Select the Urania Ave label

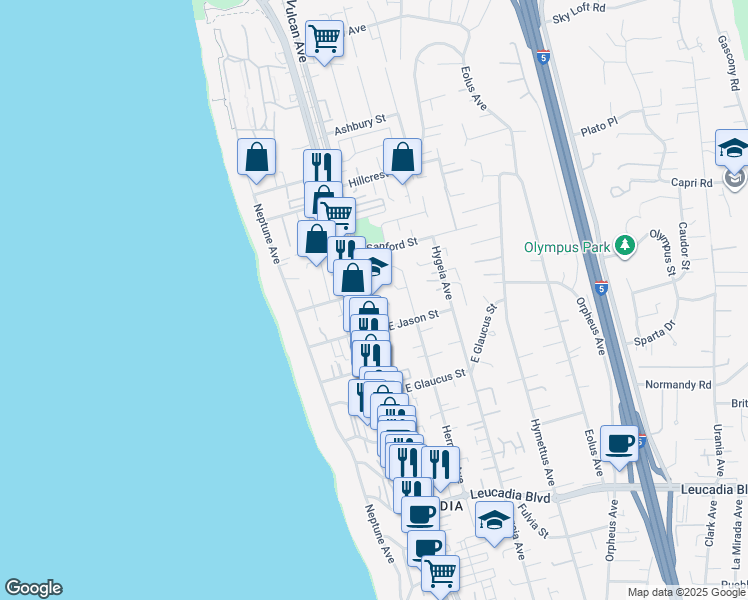click(719, 450)
